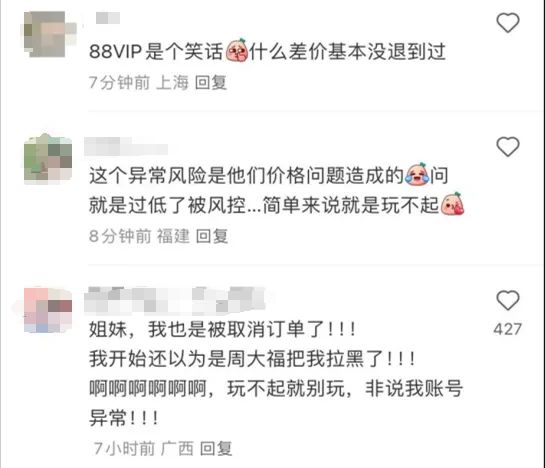Open the Shanghai commenter's avatar
Image resolution: width=545 pixels, height=468 pixels.
(x=49, y=34)
